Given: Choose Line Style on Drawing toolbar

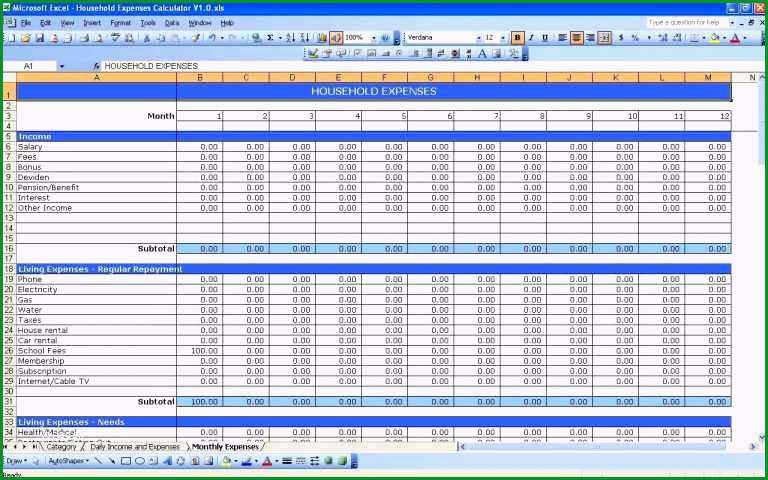Looking at the screenshot, I should [287, 461].
